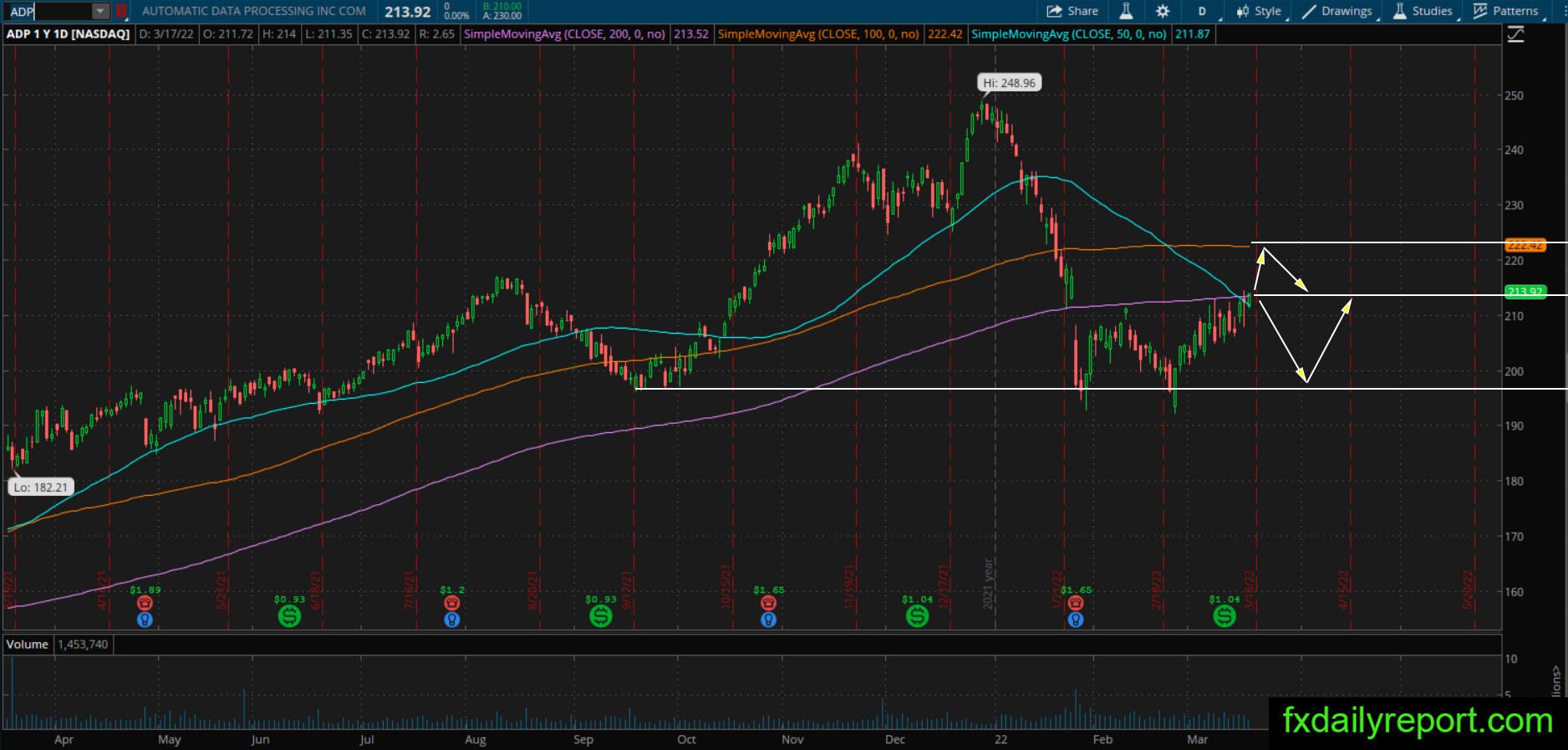1568x750 pixels.
Task: Click the 200 SMA value 213.52
Action: click(x=691, y=34)
